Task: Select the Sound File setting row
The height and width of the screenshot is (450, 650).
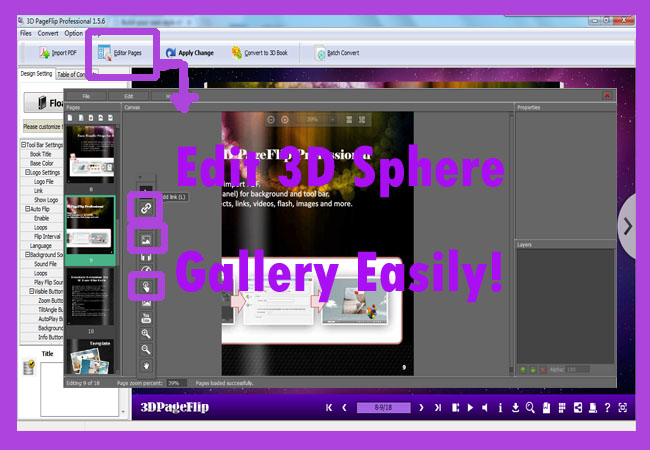Action: pyautogui.click(x=42, y=264)
